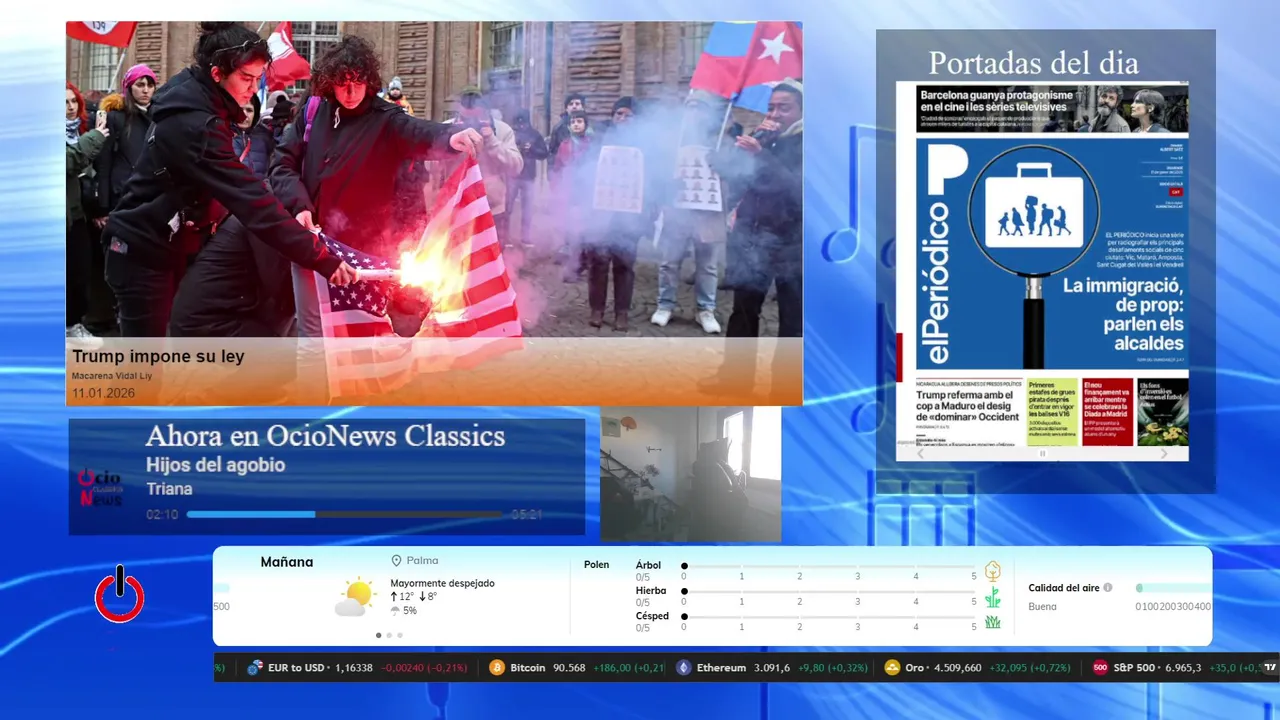
Task: Select the 'Mañana' forecast heading
Action: 287,562
